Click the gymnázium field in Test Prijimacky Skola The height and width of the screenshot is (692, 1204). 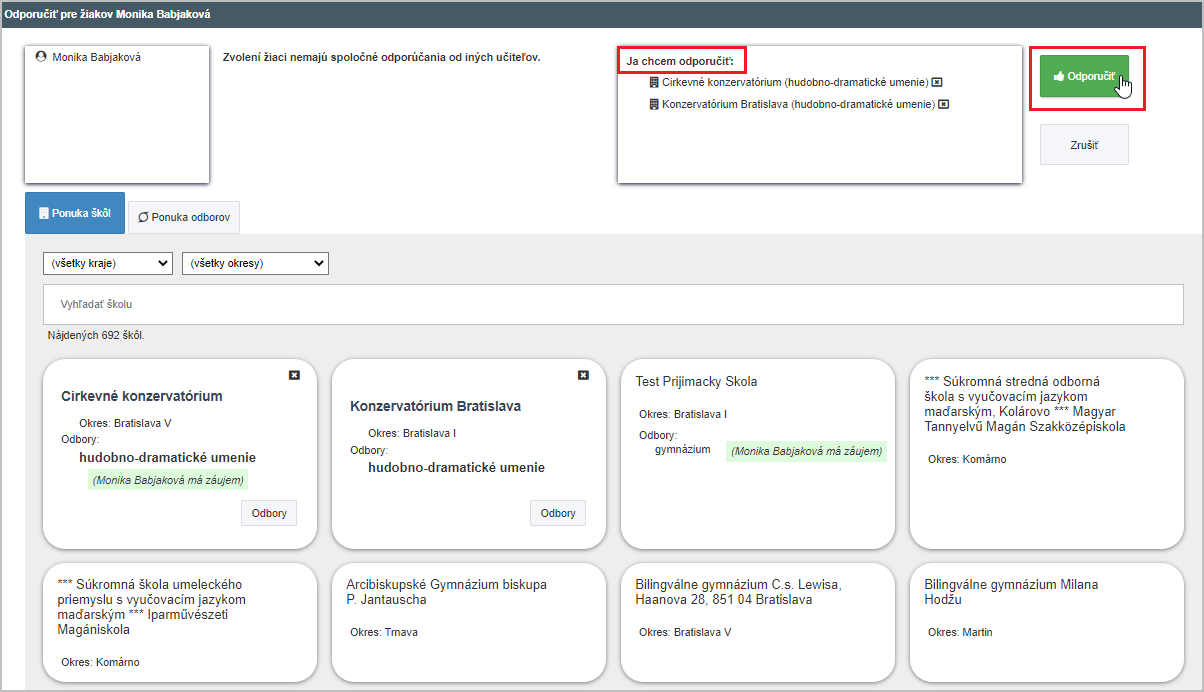[x=682, y=450]
